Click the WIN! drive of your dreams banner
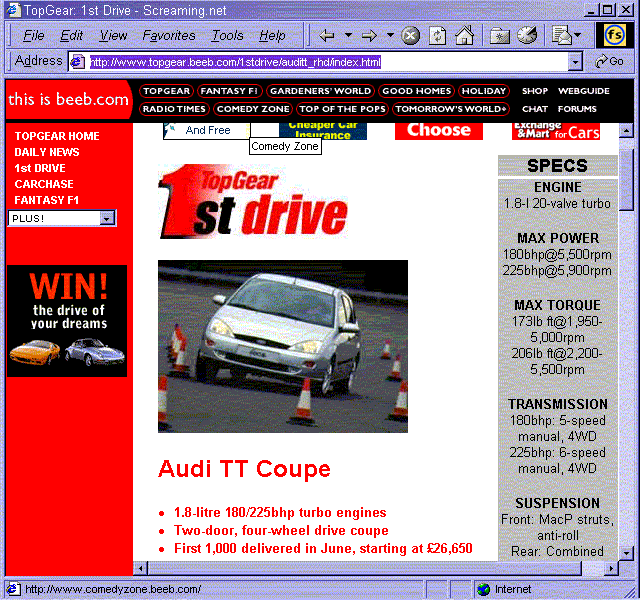 click(67, 321)
